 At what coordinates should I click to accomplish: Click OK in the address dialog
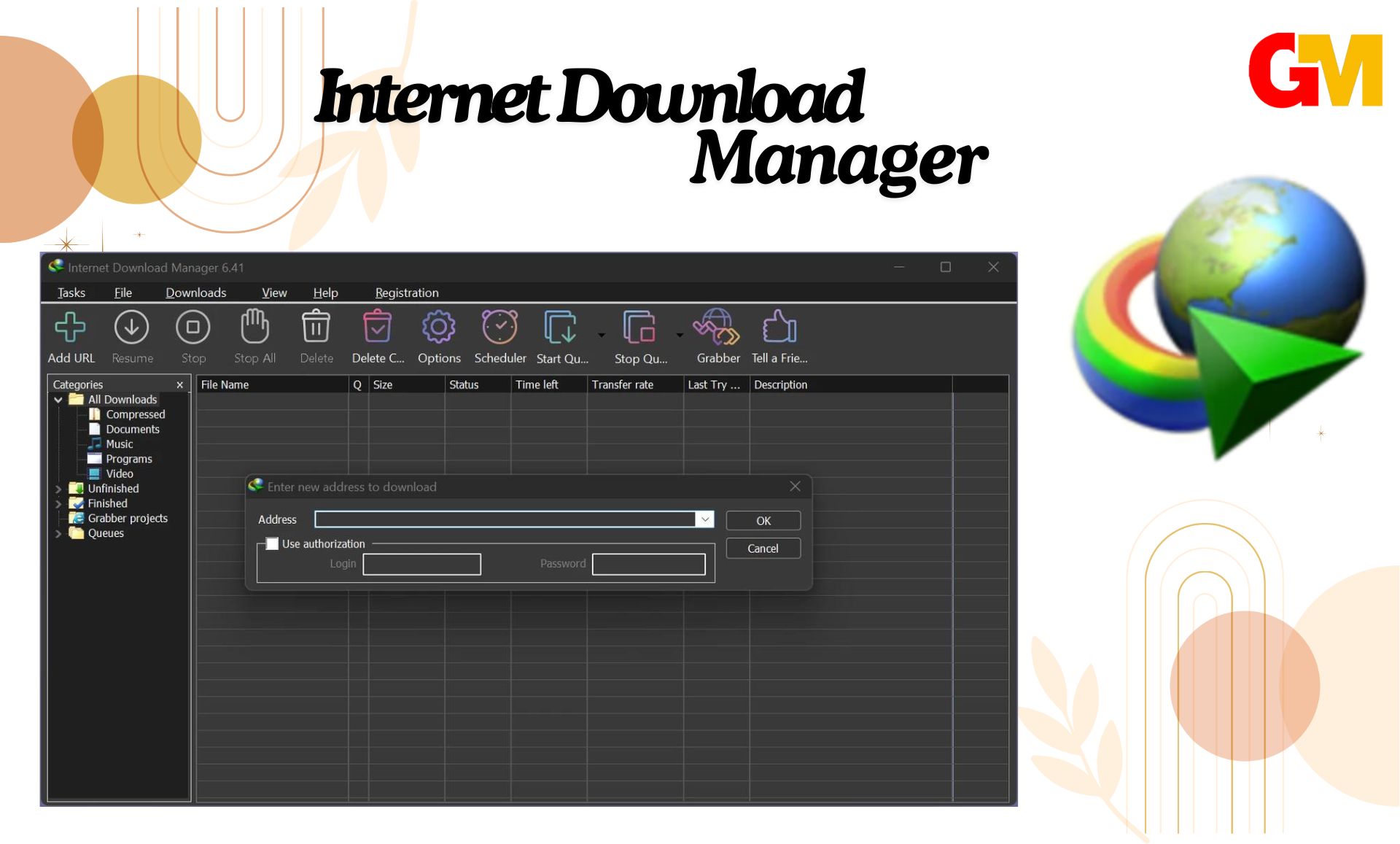coord(763,521)
